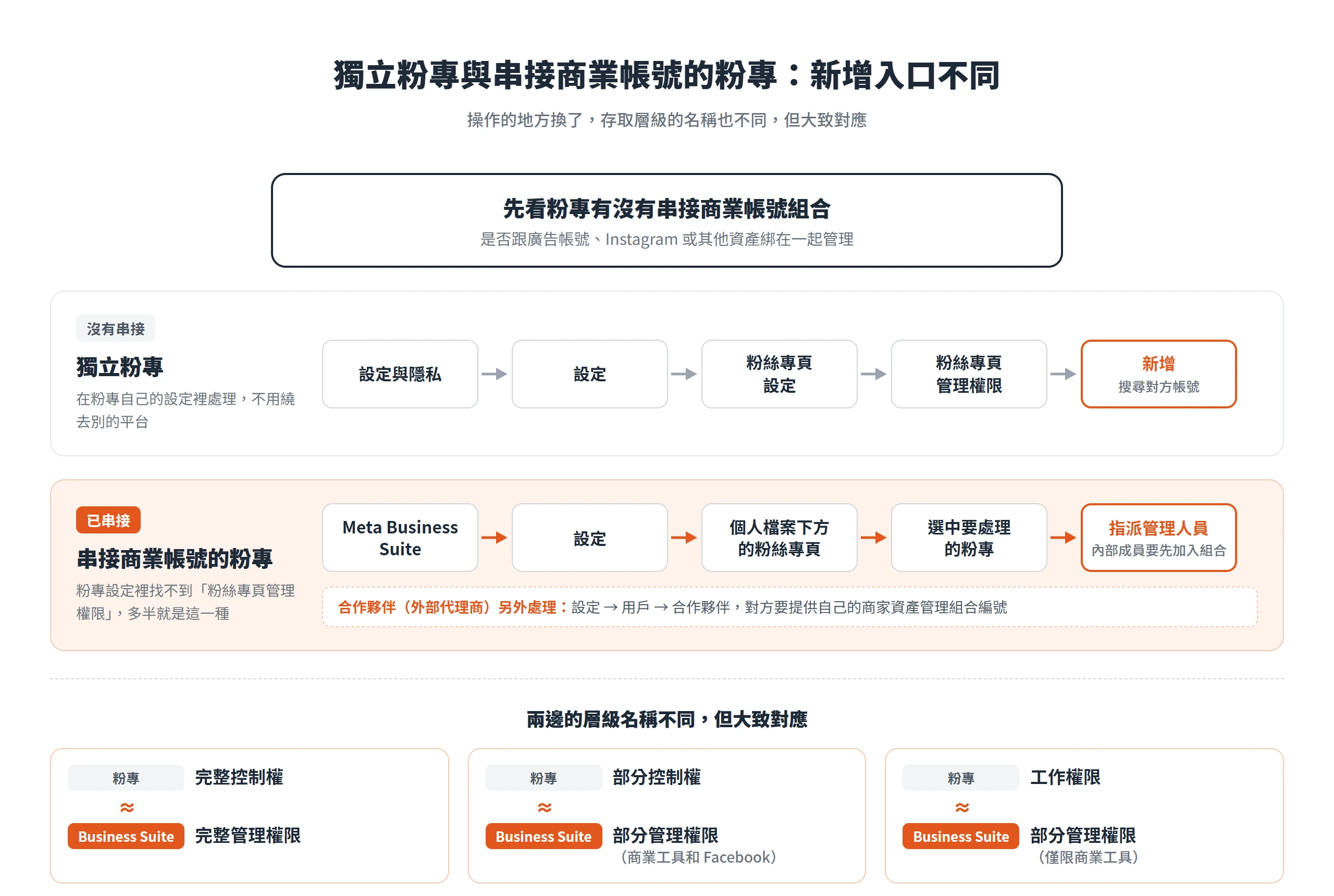Select the Meta Business Suite step box
Screen dimensions: 1334x896
tap(400, 537)
